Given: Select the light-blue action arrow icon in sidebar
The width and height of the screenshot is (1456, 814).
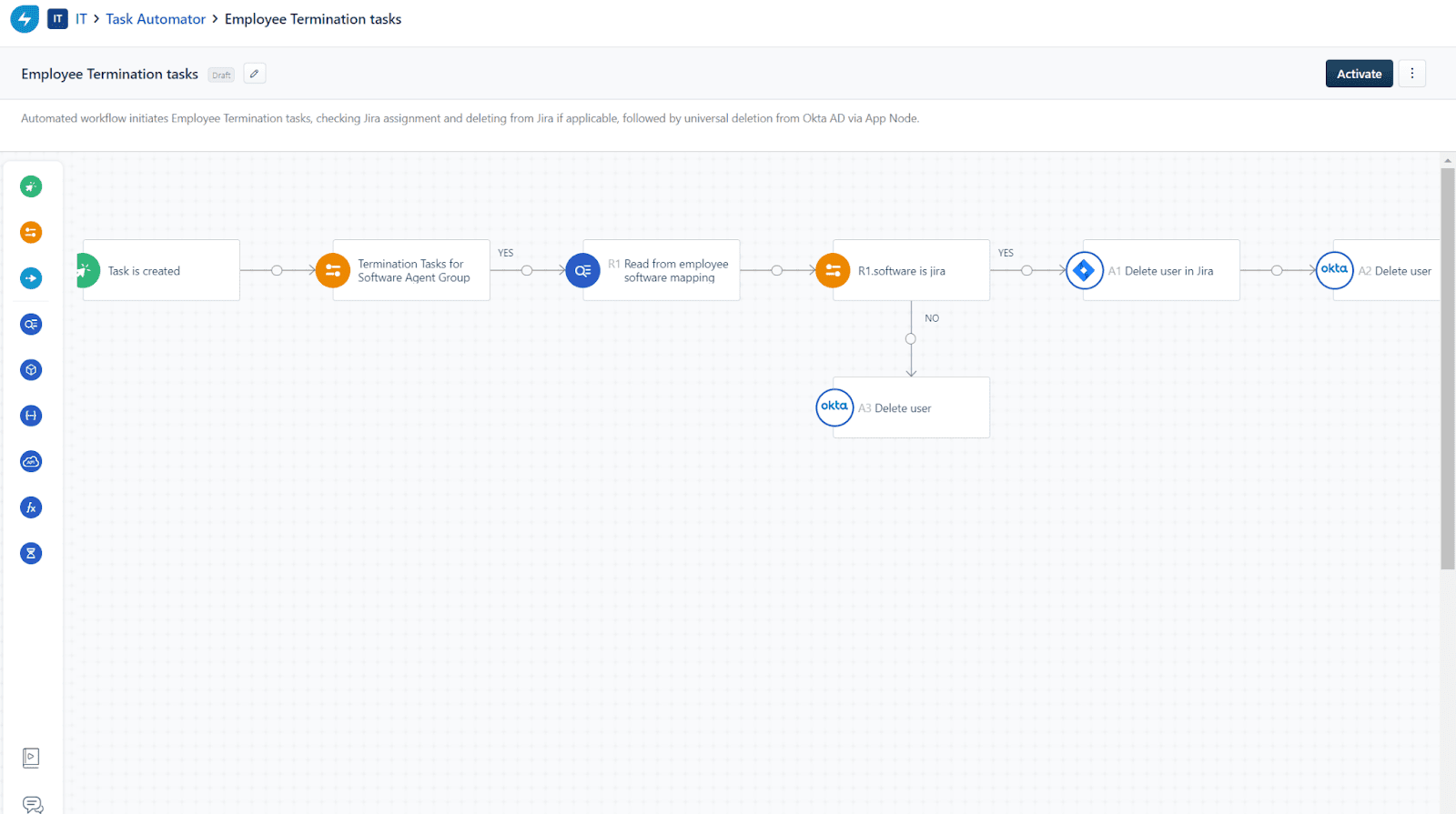Looking at the screenshot, I should click(31, 278).
